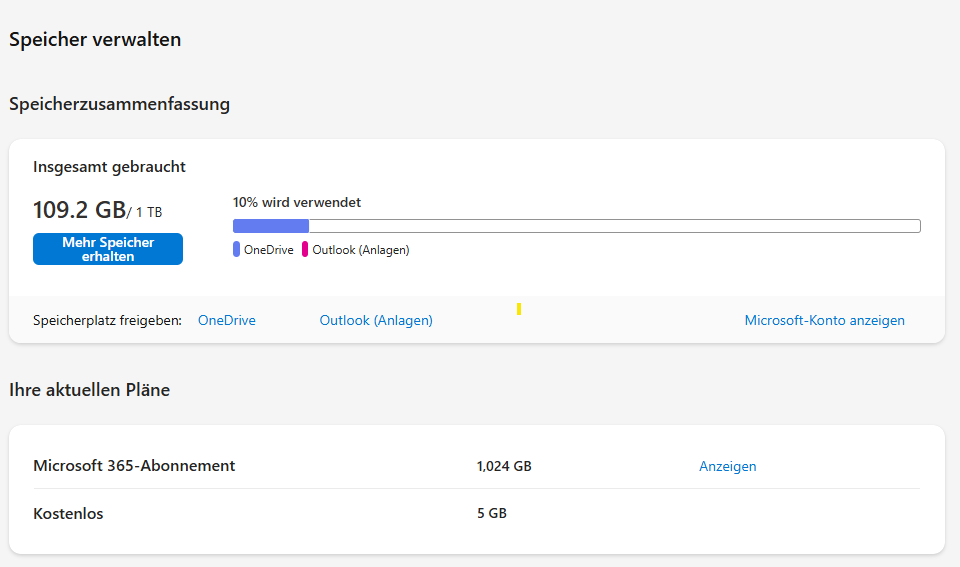Click the 5 GB plan size value
This screenshot has width=960, height=567.
point(492,514)
